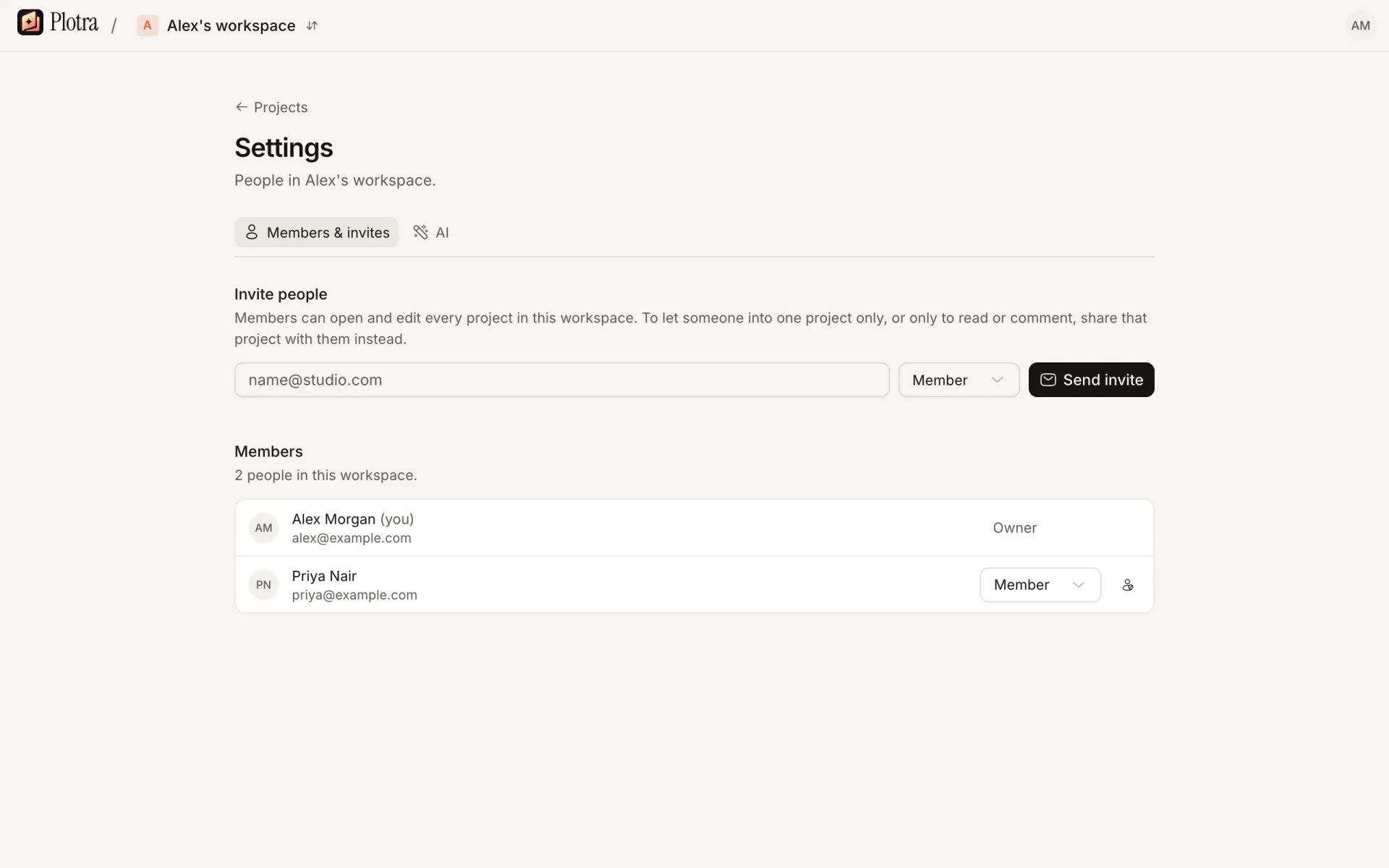
Task: Click the '2 people in this workspace' text
Action: click(x=326, y=475)
